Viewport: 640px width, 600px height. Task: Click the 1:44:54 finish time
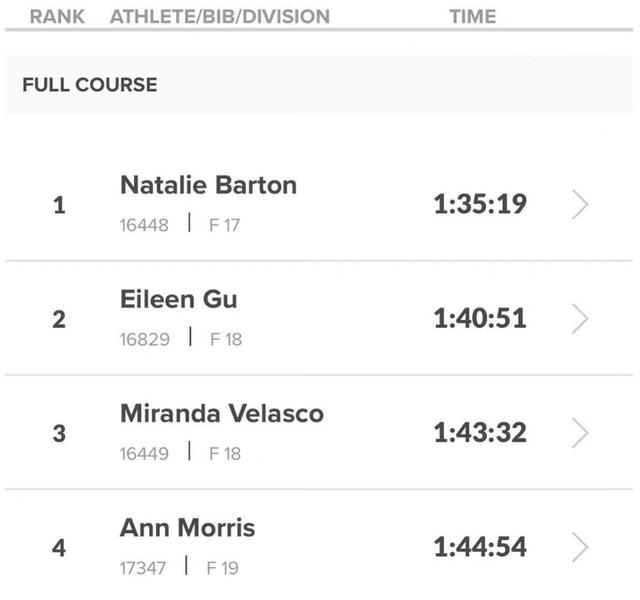[480, 547]
